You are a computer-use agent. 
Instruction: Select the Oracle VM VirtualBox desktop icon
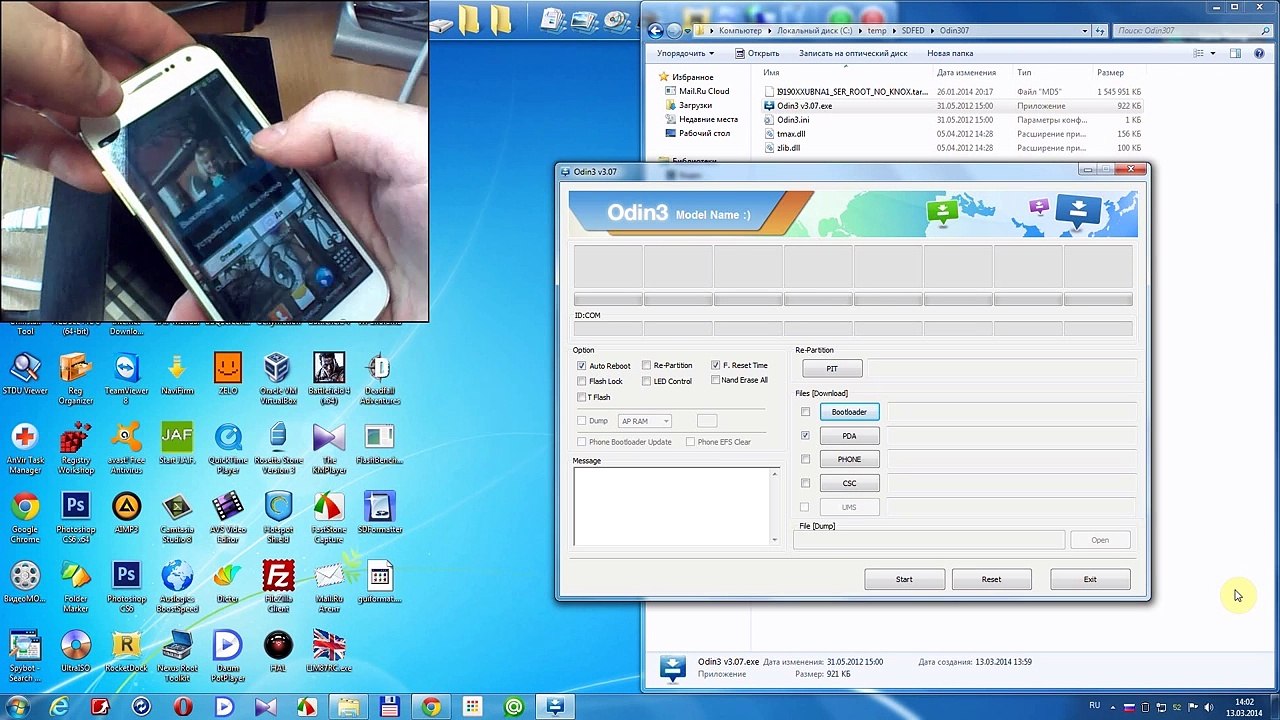(x=278, y=378)
